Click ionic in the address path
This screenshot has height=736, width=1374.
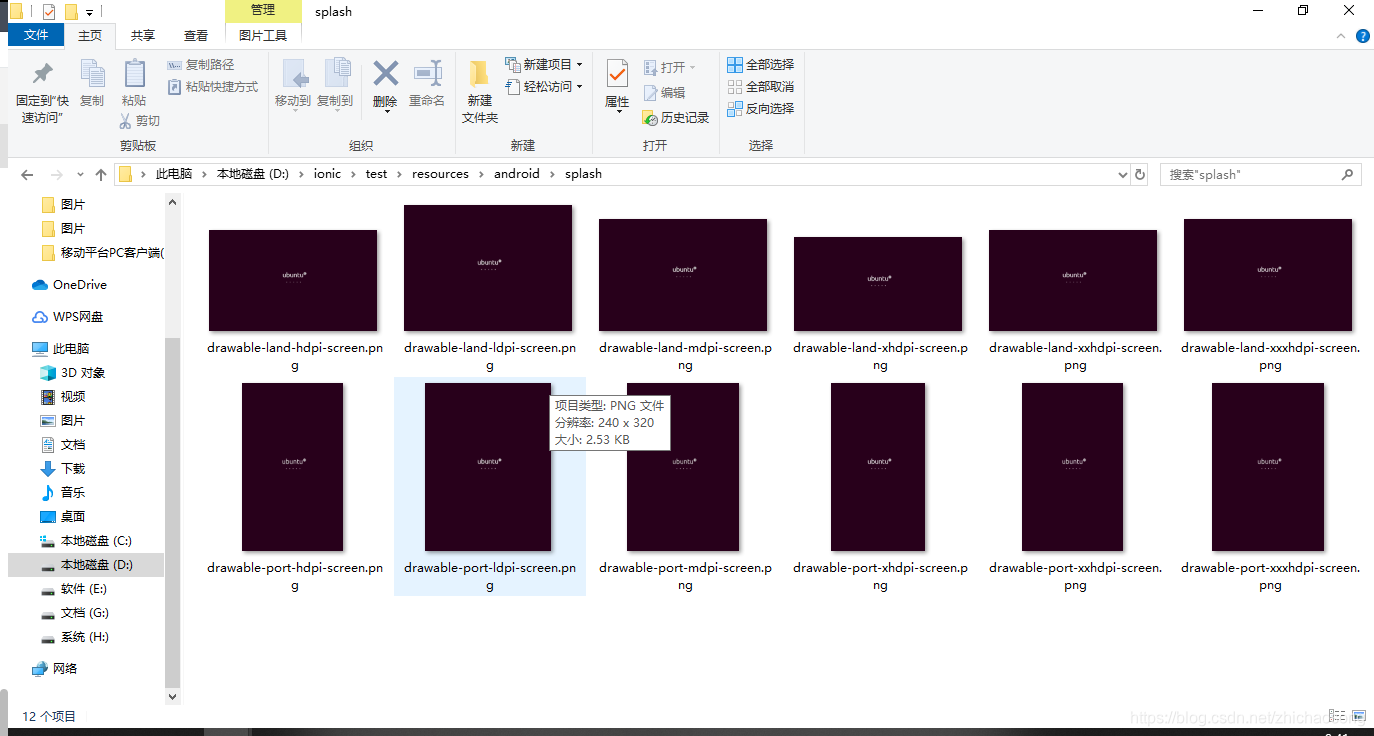pyautogui.click(x=327, y=174)
